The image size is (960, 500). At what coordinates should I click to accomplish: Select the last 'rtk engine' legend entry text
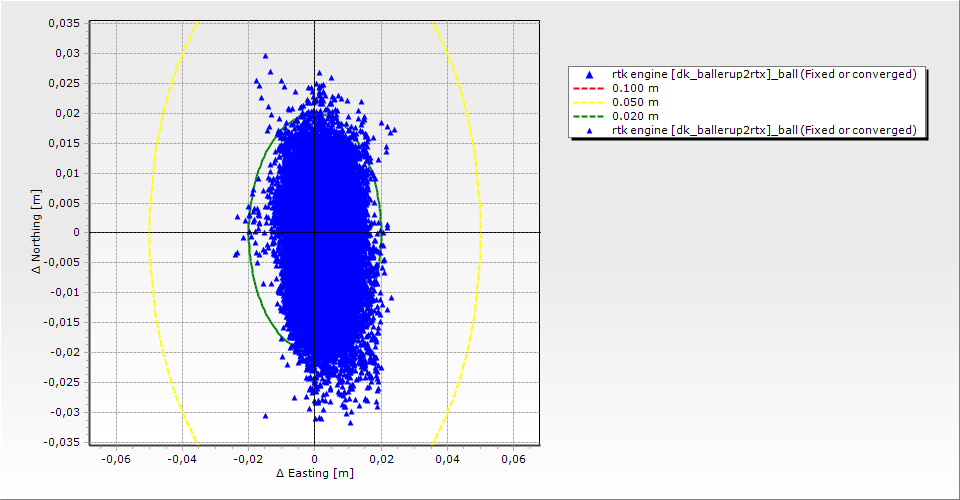coord(764,130)
